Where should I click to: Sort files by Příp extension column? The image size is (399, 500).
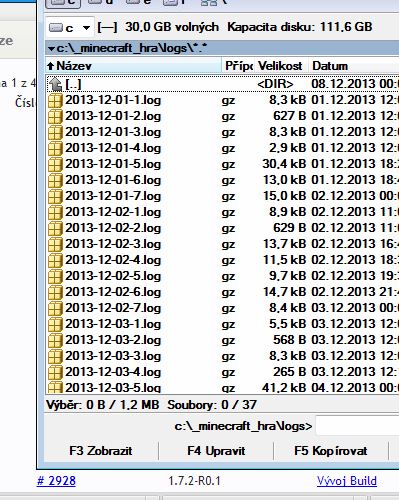click(x=238, y=66)
